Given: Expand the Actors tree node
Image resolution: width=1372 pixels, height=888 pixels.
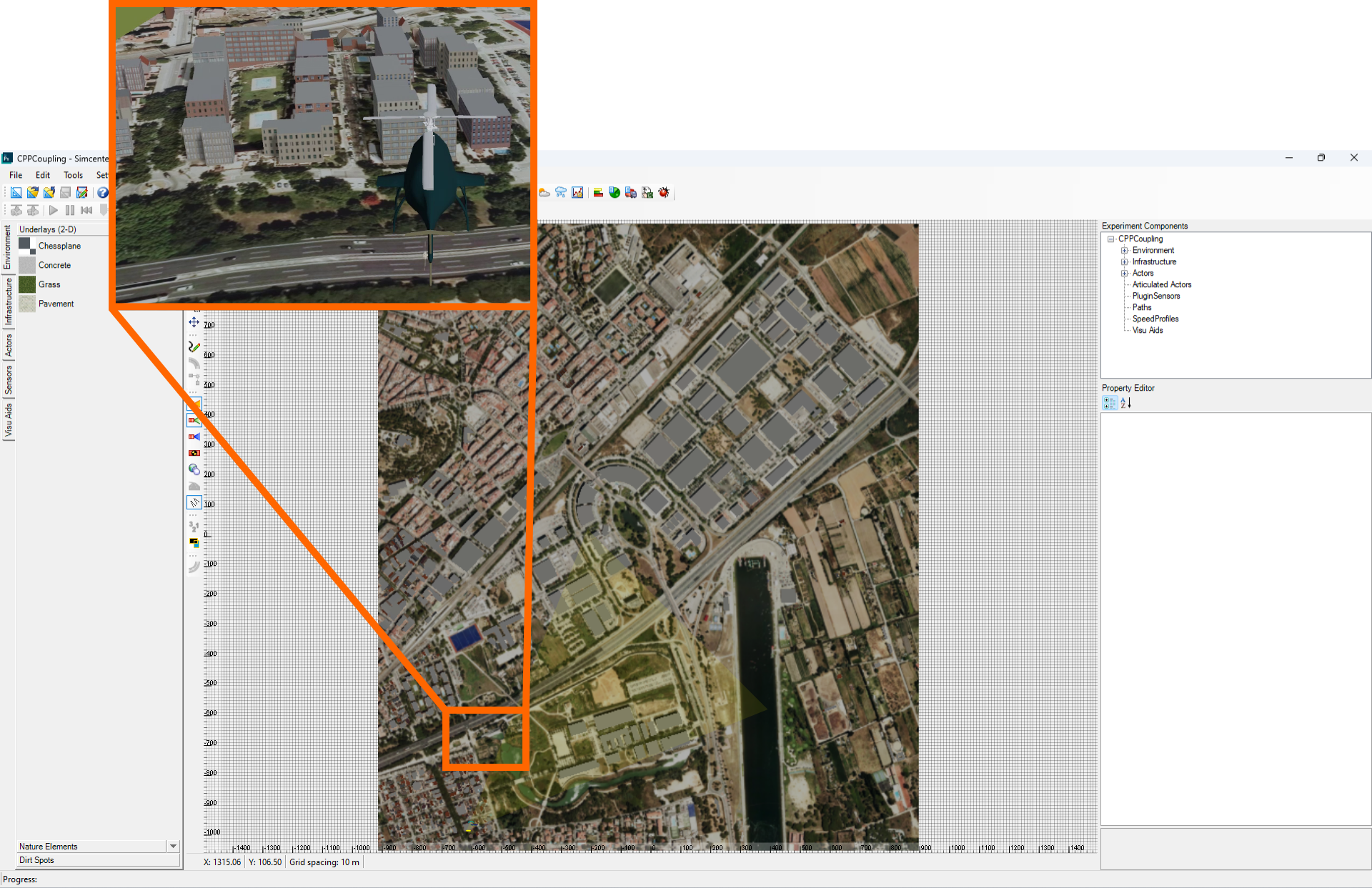Looking at the screenshot, I should [1124, 273].
